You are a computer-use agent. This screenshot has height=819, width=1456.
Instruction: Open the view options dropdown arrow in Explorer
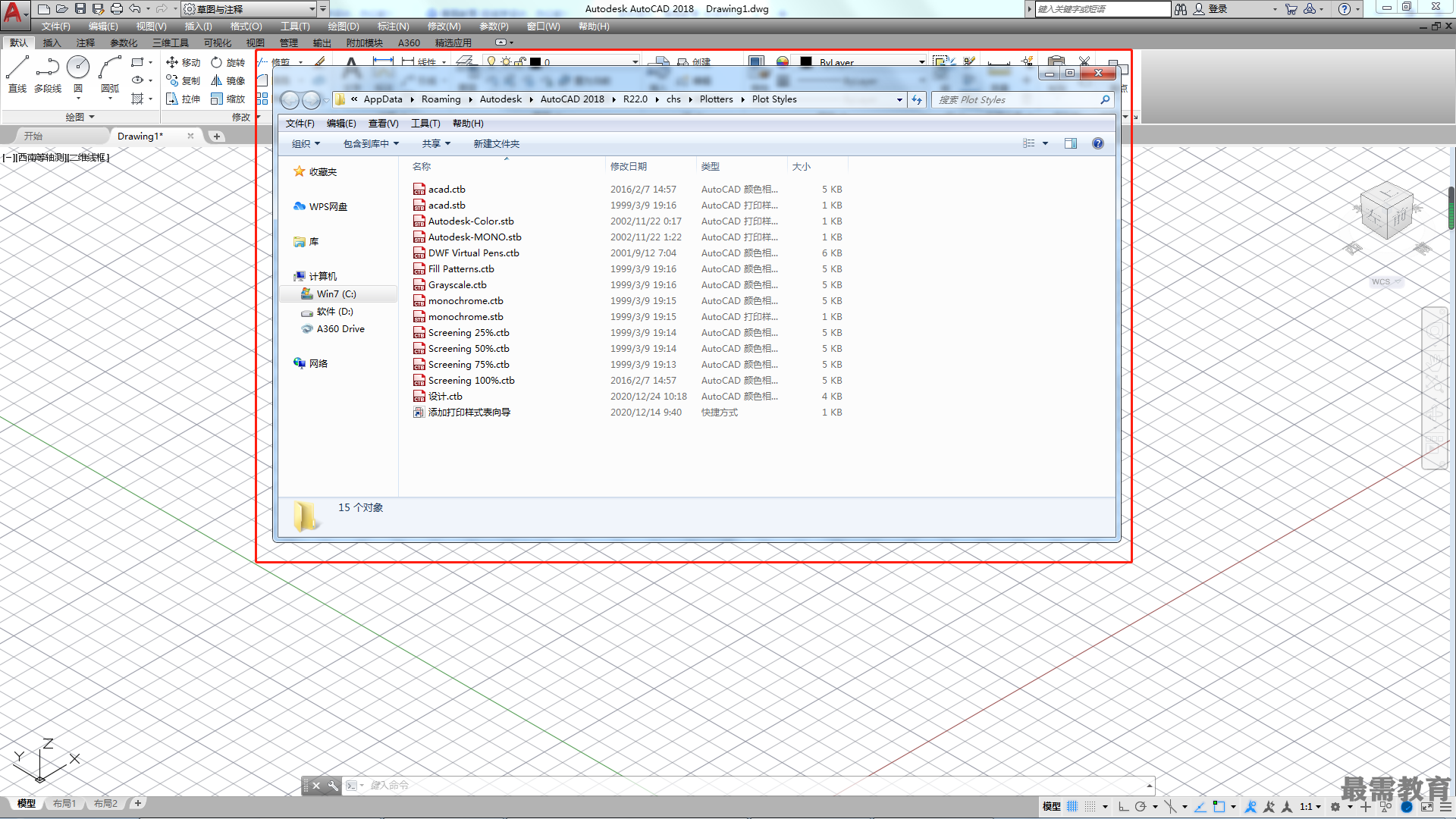tap(1045, 143)
